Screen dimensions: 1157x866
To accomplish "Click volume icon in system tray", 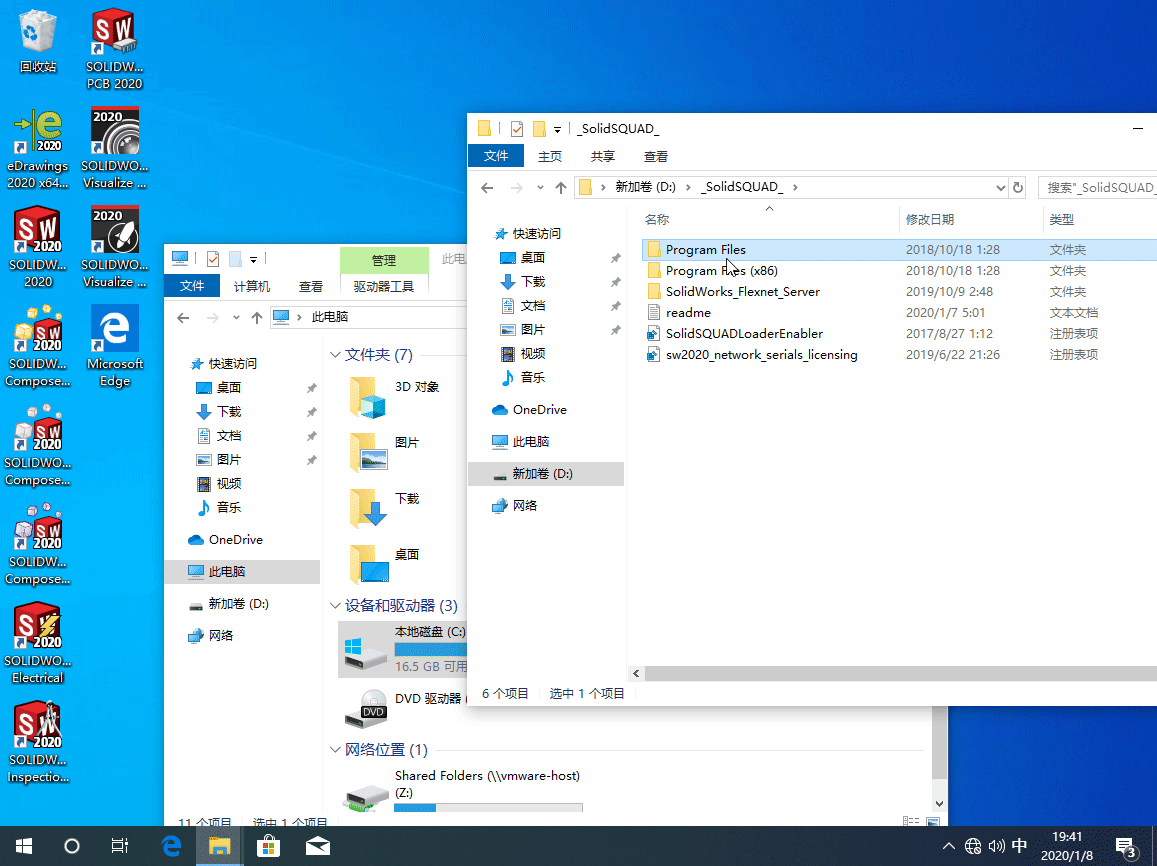I will click(x=996, y=846).
